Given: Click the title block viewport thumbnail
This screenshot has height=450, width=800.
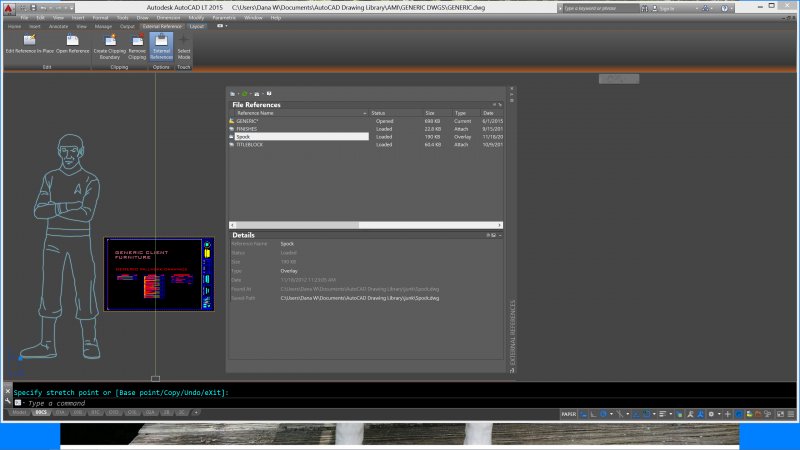Looking at the screenshot, I should [x=159, y=274].
